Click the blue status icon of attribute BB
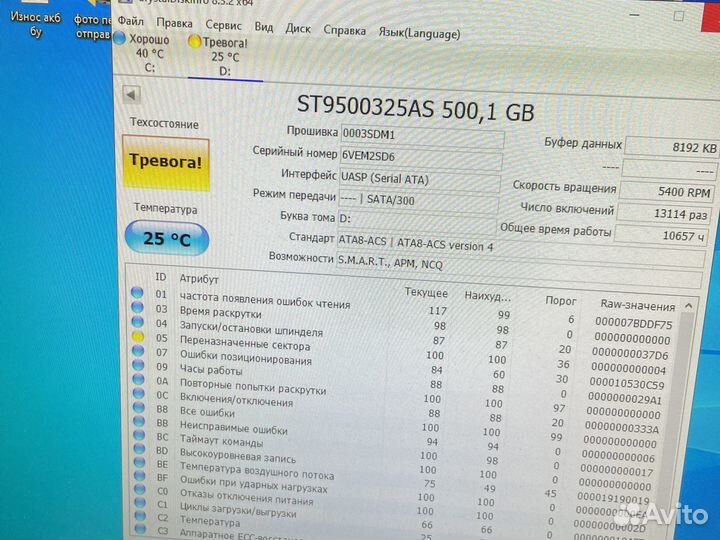 139,421
